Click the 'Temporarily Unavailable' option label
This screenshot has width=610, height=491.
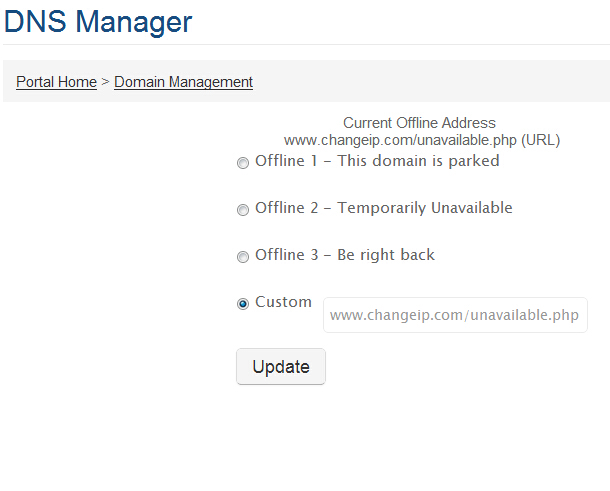[x=425, y=208]
